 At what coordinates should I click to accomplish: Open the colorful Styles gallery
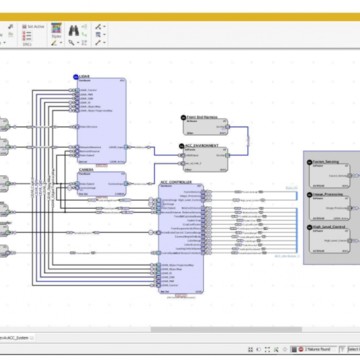[56, 30]
